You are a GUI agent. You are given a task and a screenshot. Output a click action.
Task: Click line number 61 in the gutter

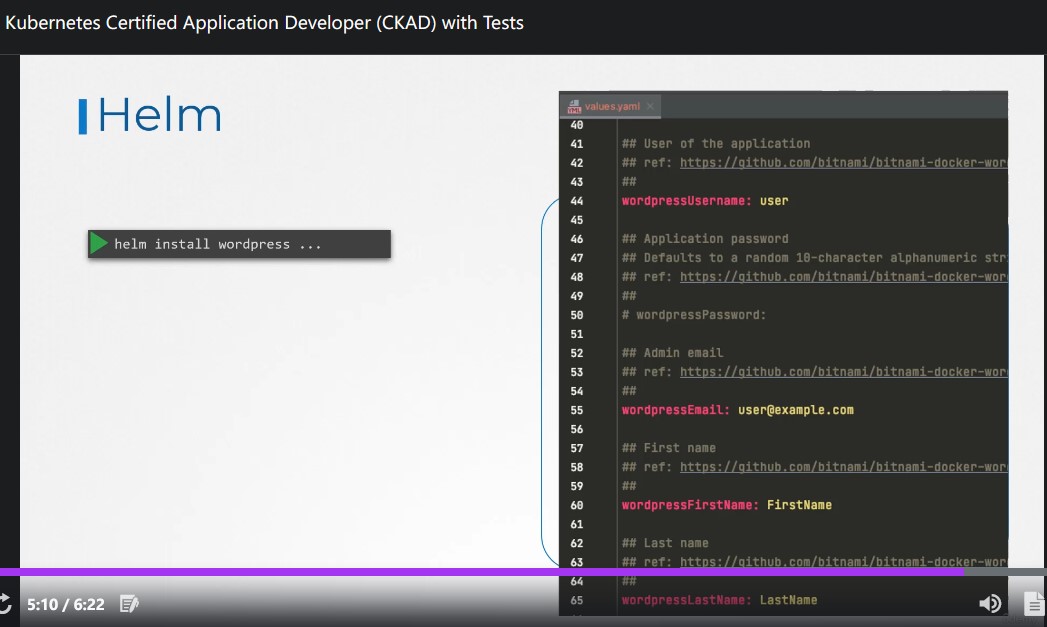tap(577, 525)
